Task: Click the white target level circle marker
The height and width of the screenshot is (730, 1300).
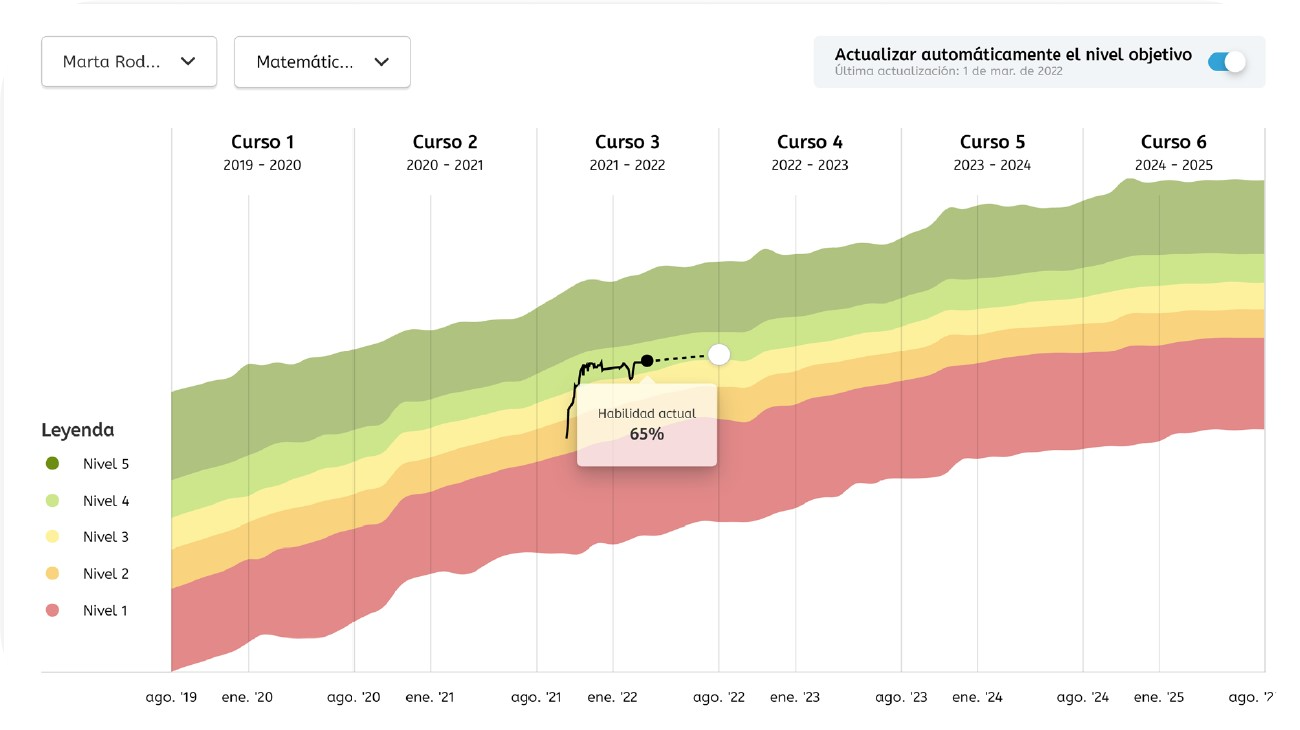Action: [719, 354]
